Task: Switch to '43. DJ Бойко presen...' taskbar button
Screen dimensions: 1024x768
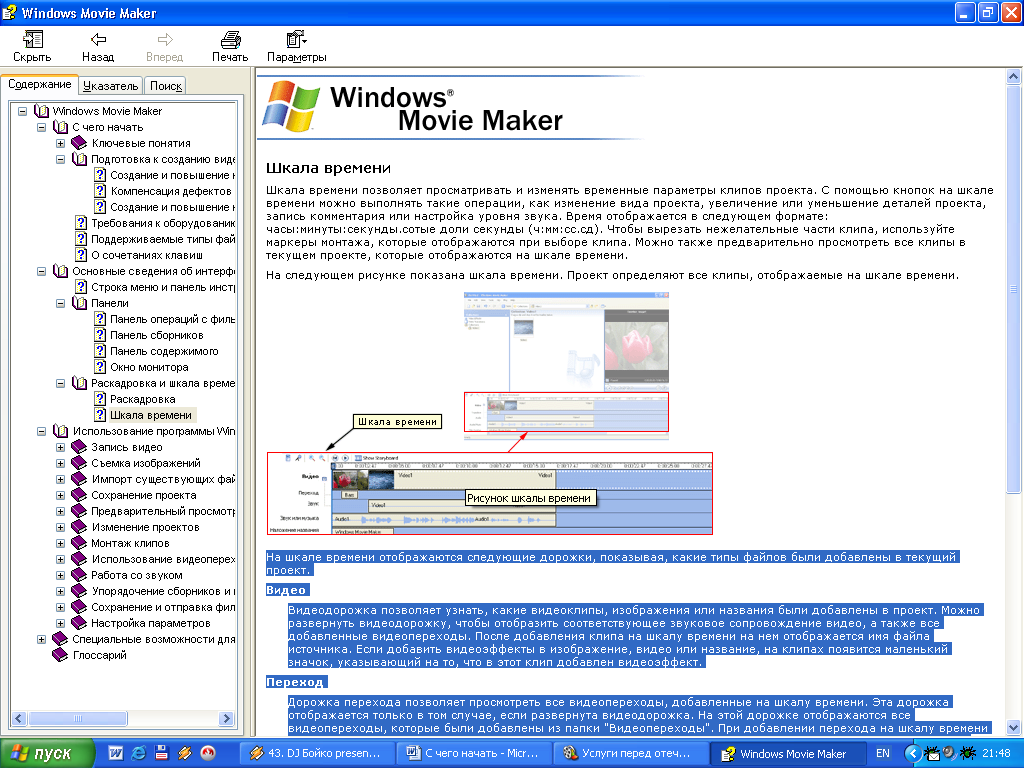Action: point(318,753)
